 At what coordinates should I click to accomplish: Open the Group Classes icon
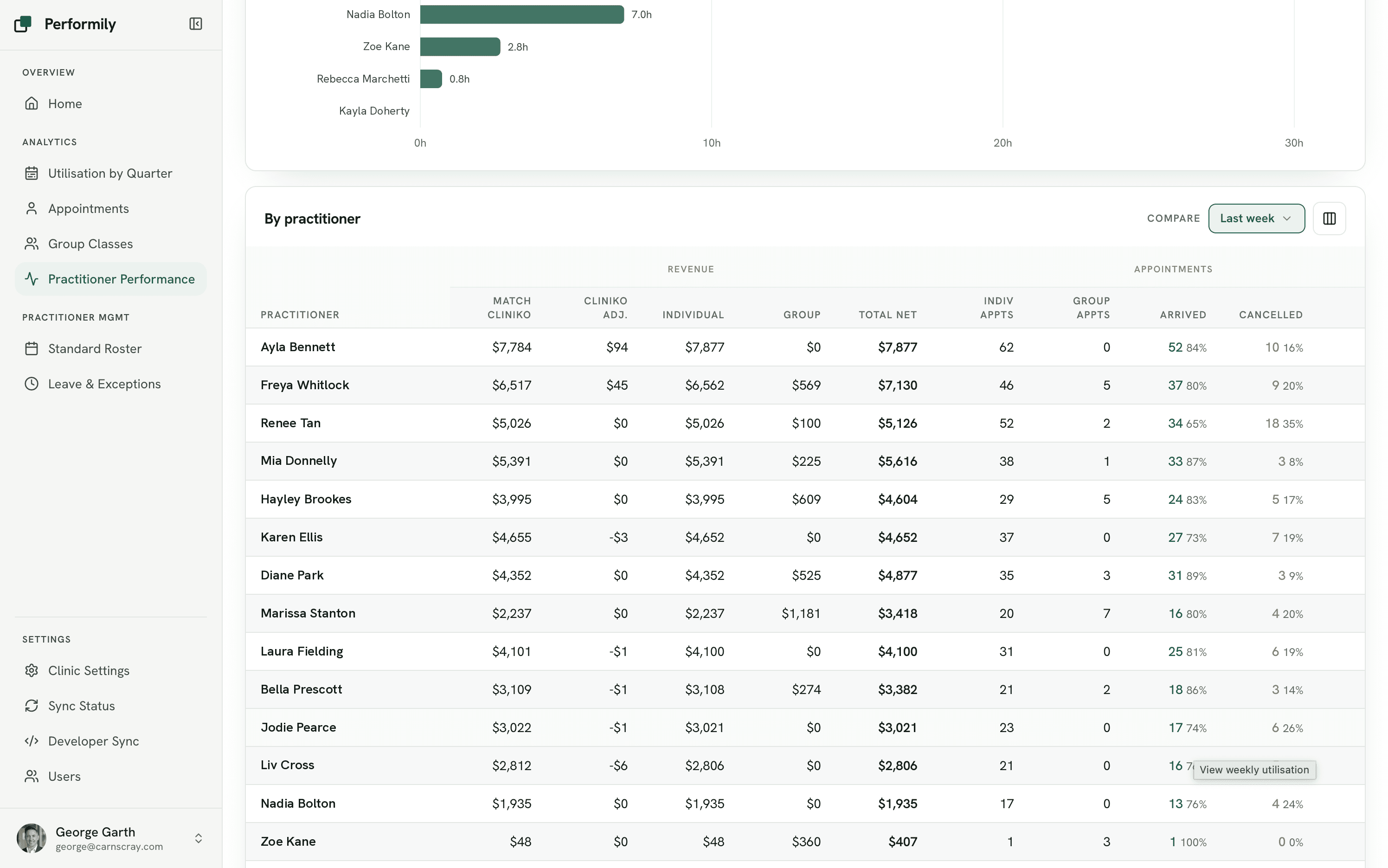[32, 244]
